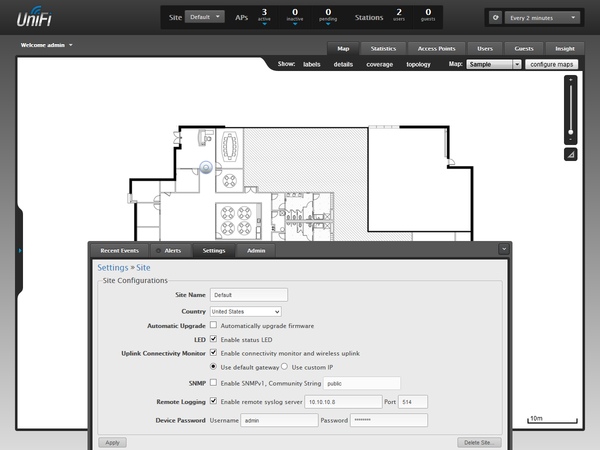This screenshot has height=450, width=600.
Task: Switch to the Access Points tab
Action: (x=436, y=49)
